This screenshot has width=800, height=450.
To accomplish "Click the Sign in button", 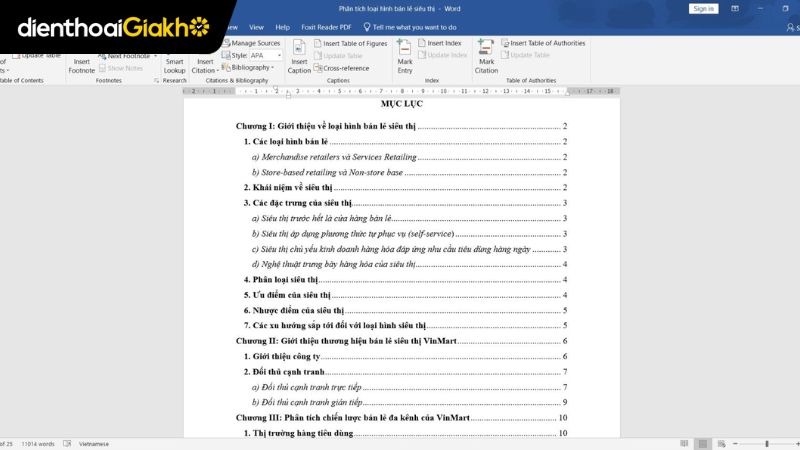I will 703,9.
